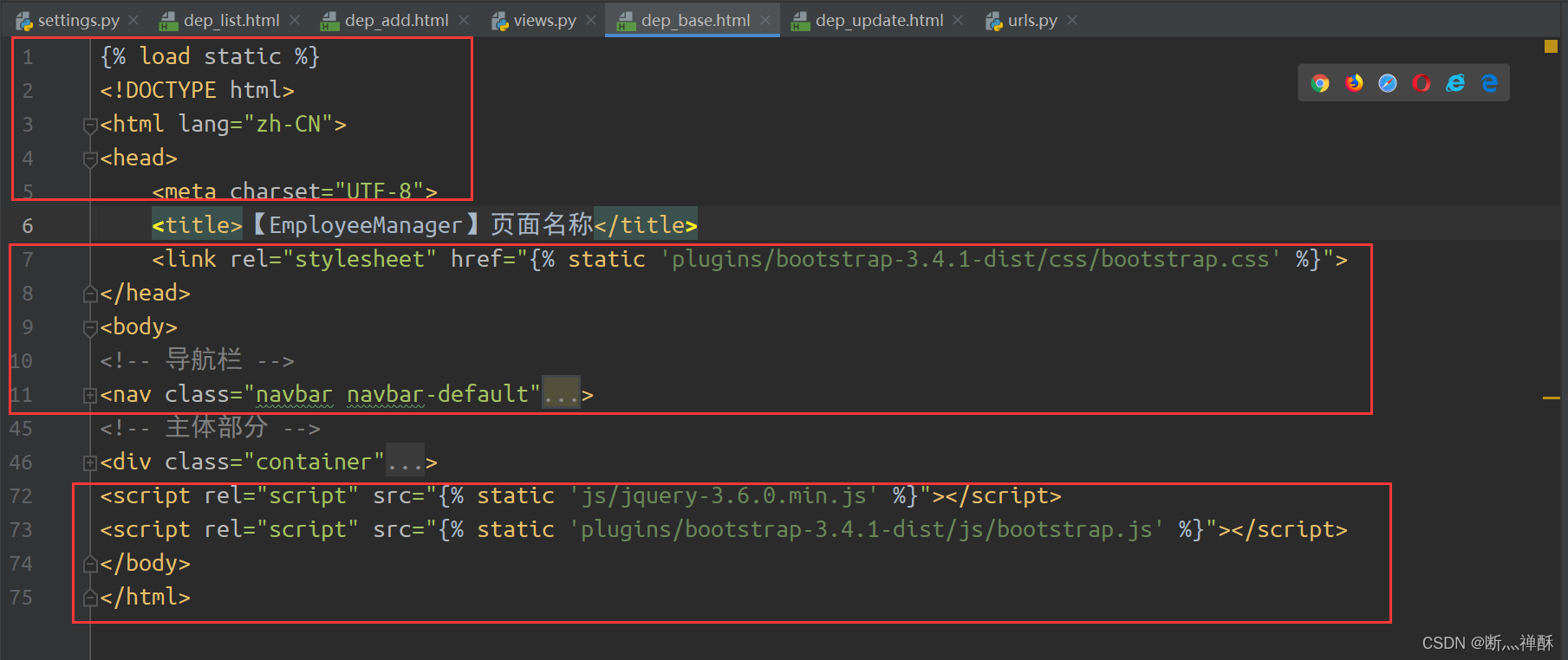This screenshot has width=1568, height=660.
Task: Toggle fold marker at closing body tag
Action: (x=89, y=564)
